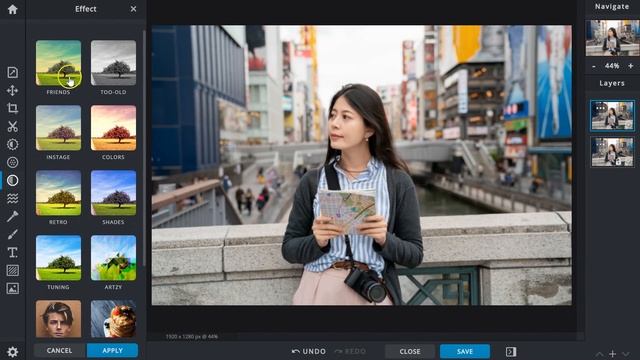The height and width of the screenshot is (360, 640).
Task: Click the 44% zoom value
Action: [612, 66]
